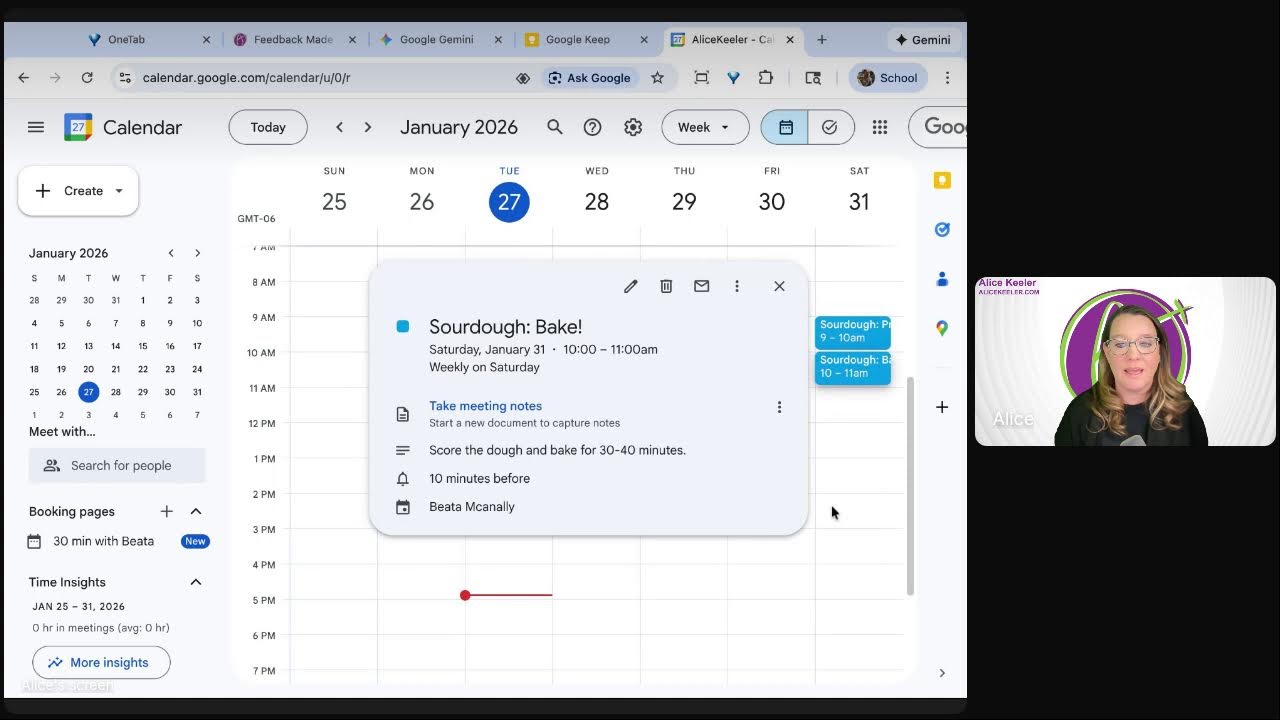Go to next month in mini calendar
Viewport: 1280px width, 720px height.
(x=197, y=253)
